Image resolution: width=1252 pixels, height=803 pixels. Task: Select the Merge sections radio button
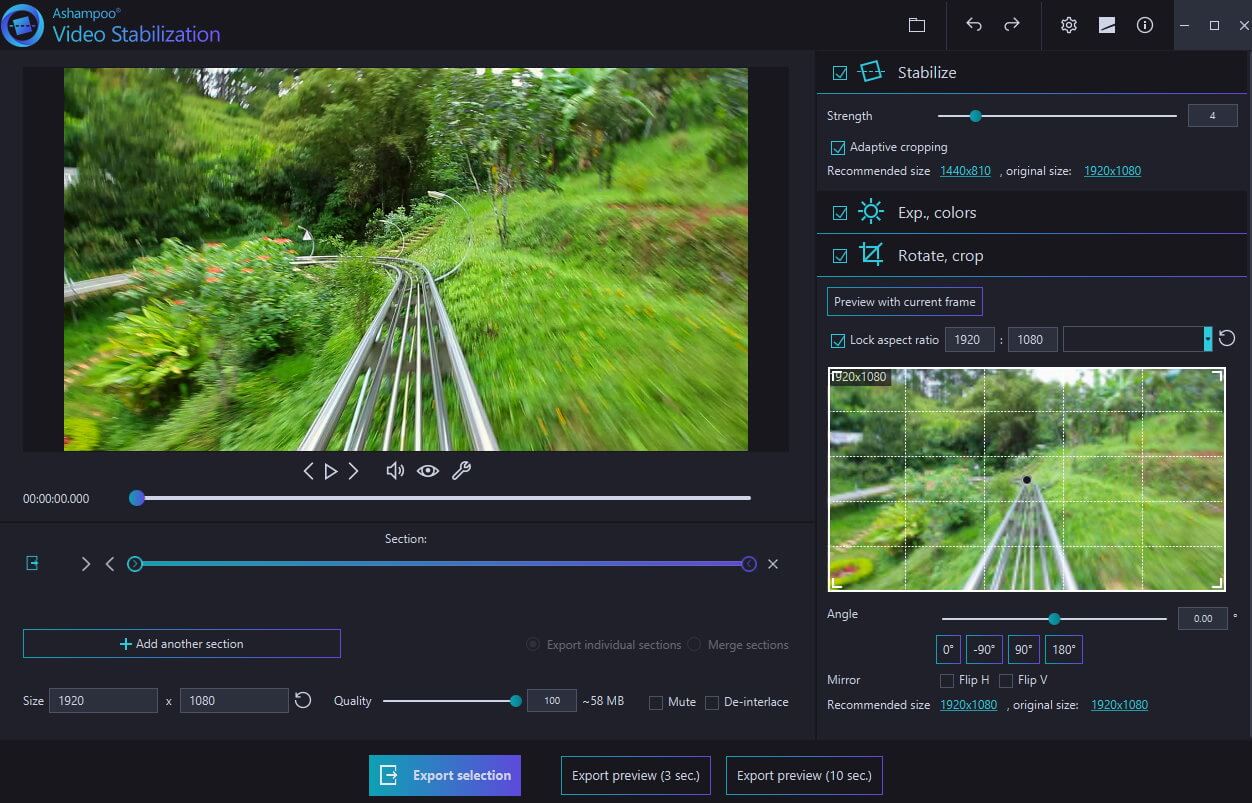pos(694,644)
